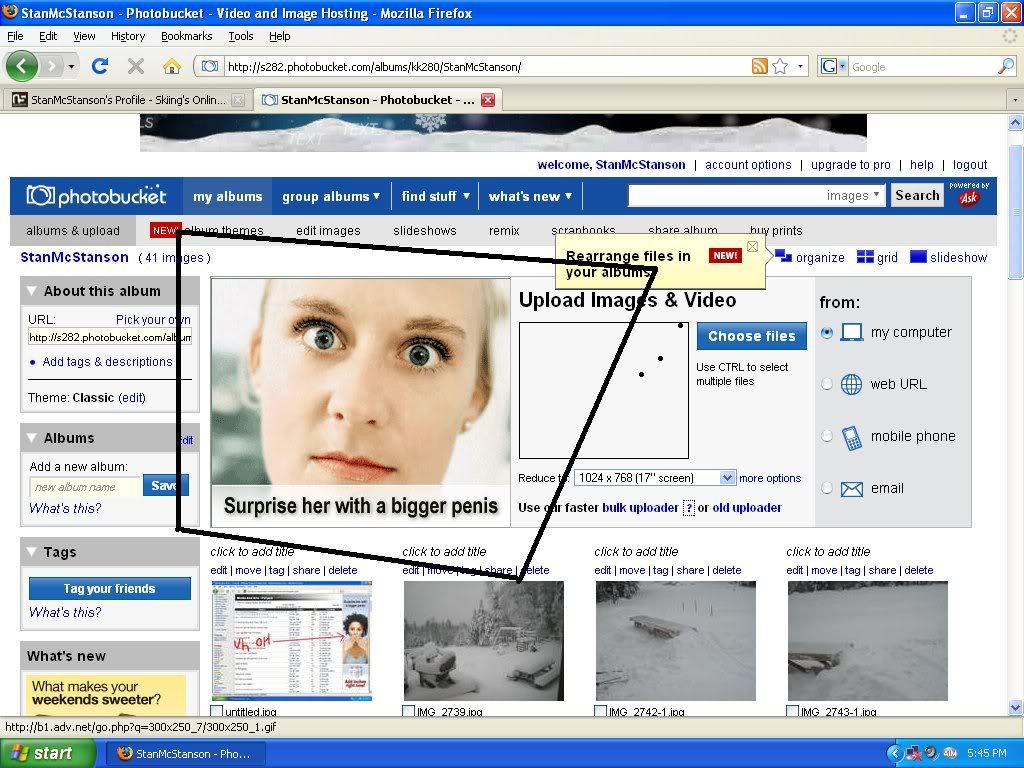Click the Firefox back arrow button
This screenshot has width=1024, height=768.
pyautogui.click(x=23, y=67)
